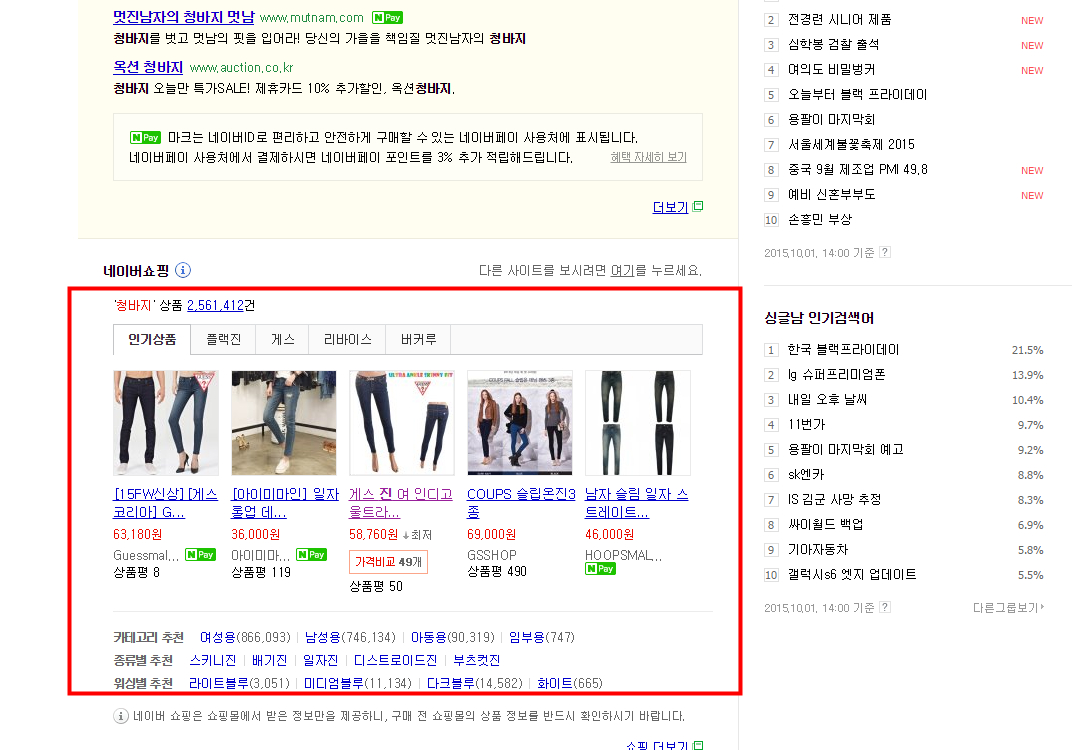Click the 오늘부터 블랙 프라이데이 trending keyword

click(857, 94)
